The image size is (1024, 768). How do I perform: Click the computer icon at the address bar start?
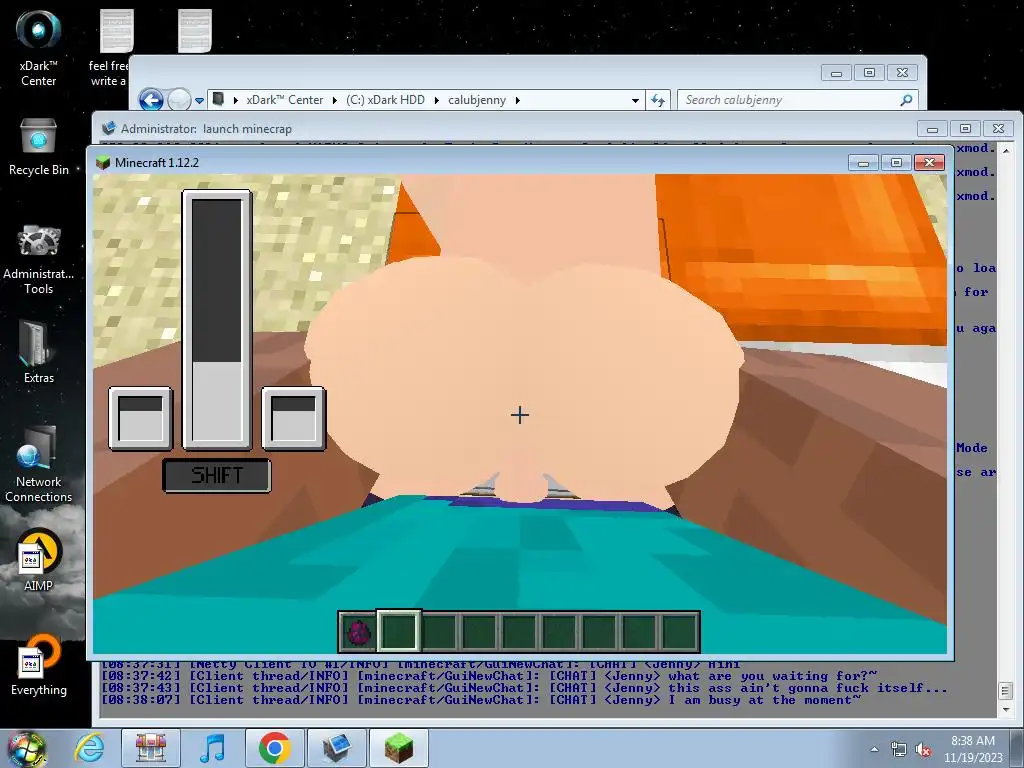219,99
